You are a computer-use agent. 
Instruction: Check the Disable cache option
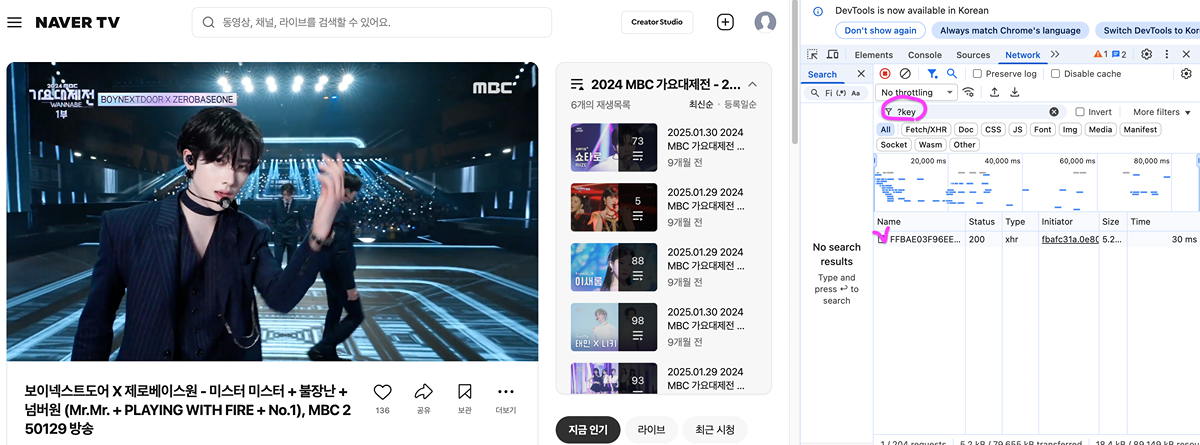1056,74
